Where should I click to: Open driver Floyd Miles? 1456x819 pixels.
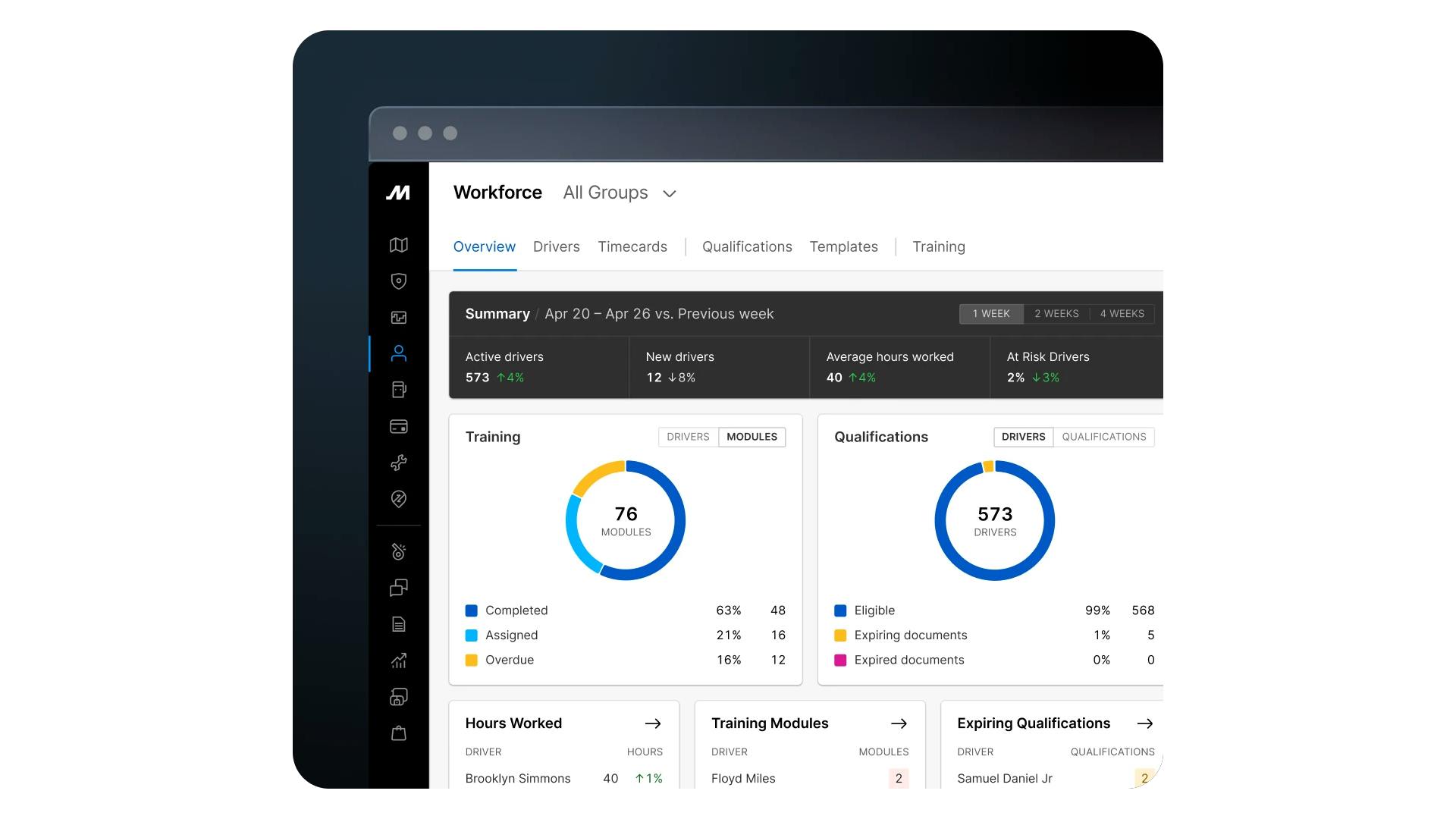[x=743, y=779]
